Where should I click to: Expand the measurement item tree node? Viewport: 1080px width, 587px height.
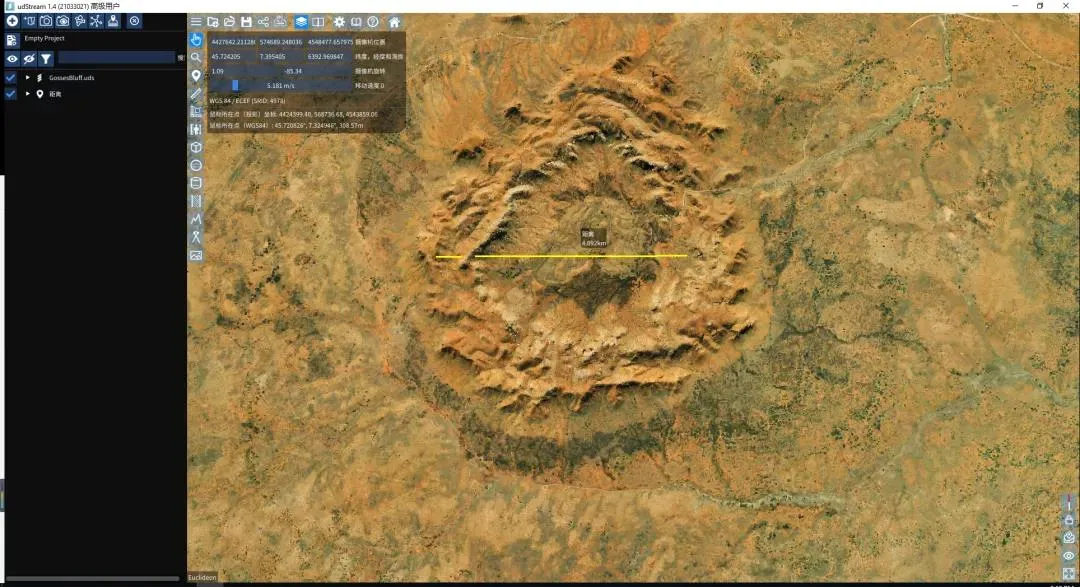click(28, 94)
